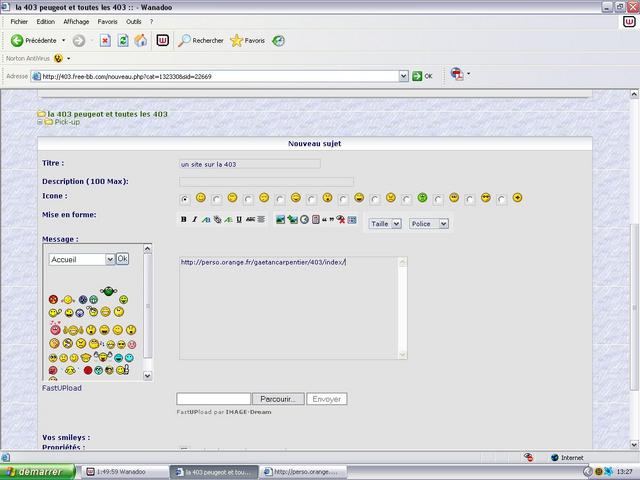Click the insert image formatting icon

[281, 219]
